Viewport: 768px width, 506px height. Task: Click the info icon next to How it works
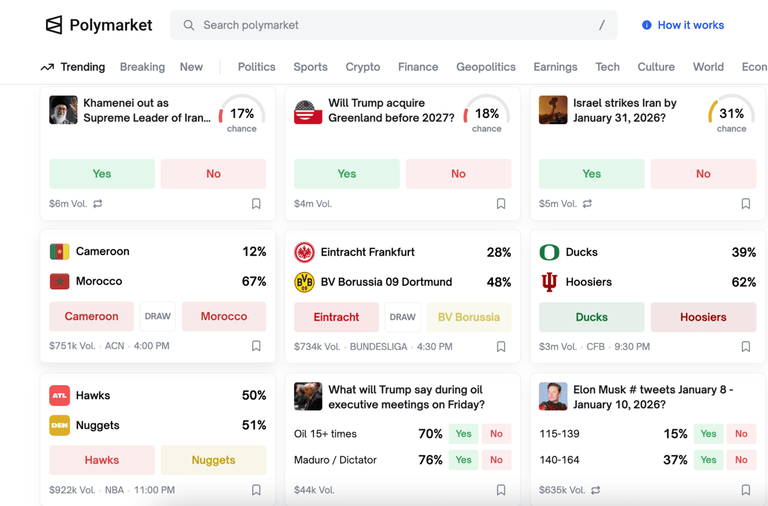[x=647, y=25]
